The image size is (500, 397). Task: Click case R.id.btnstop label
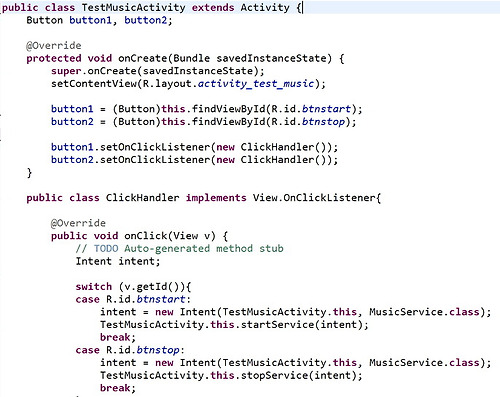click(130, 350)
